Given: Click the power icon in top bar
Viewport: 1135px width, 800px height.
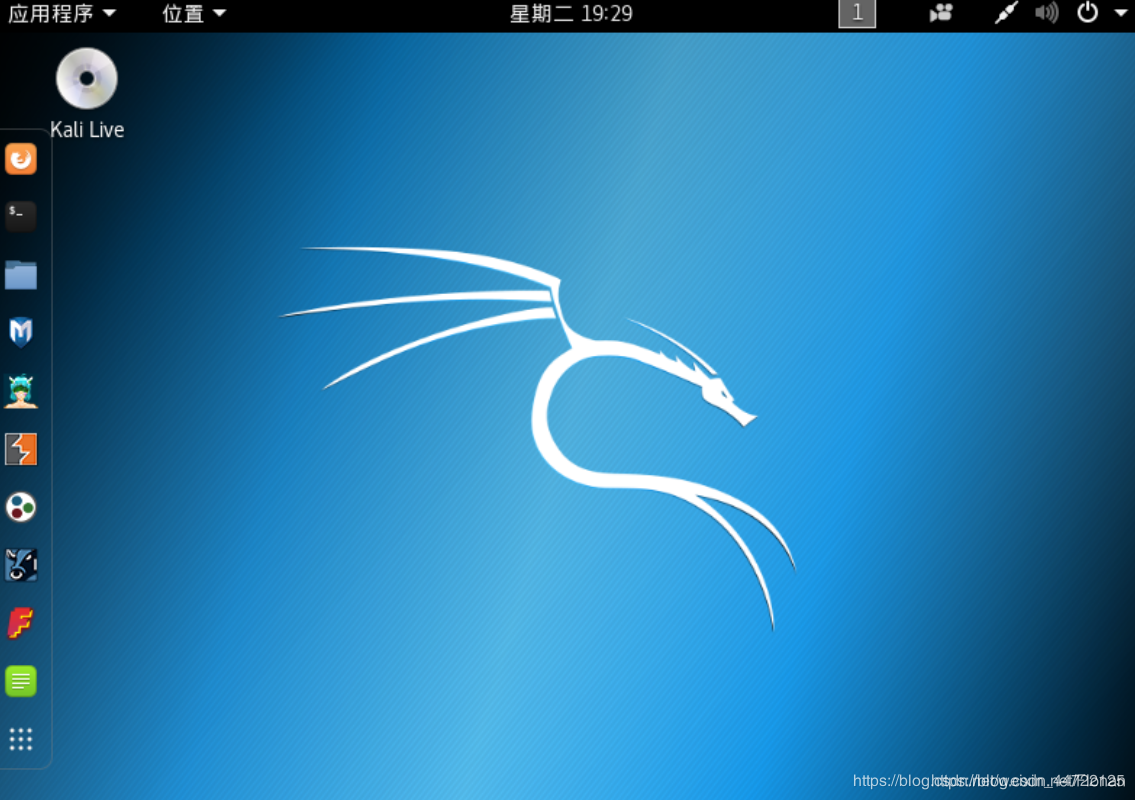Looking at the screenshot, I should click(1087, 12).
